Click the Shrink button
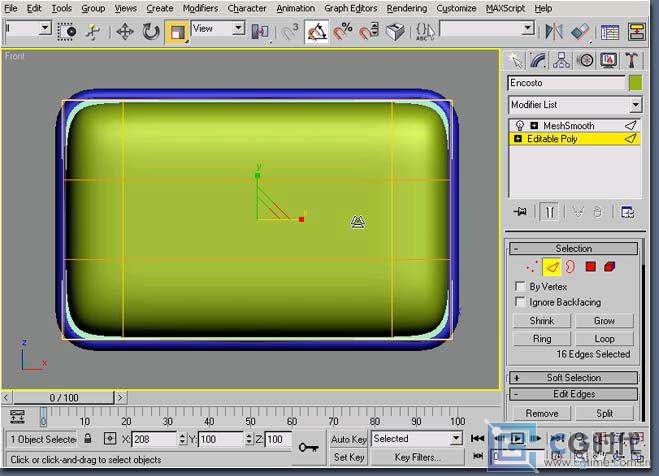 coord(542,321)
